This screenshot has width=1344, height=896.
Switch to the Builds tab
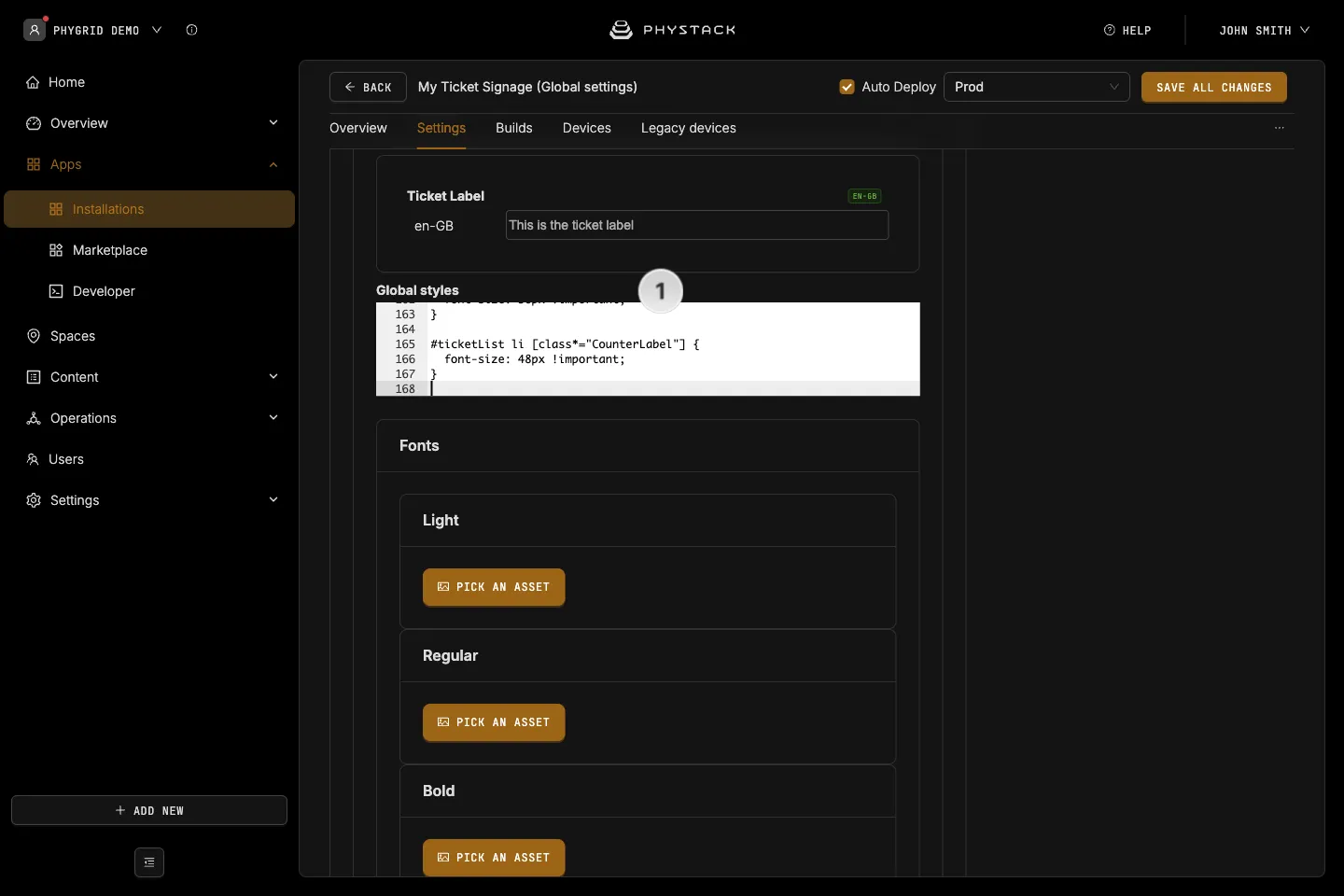(x=514, y=128)
